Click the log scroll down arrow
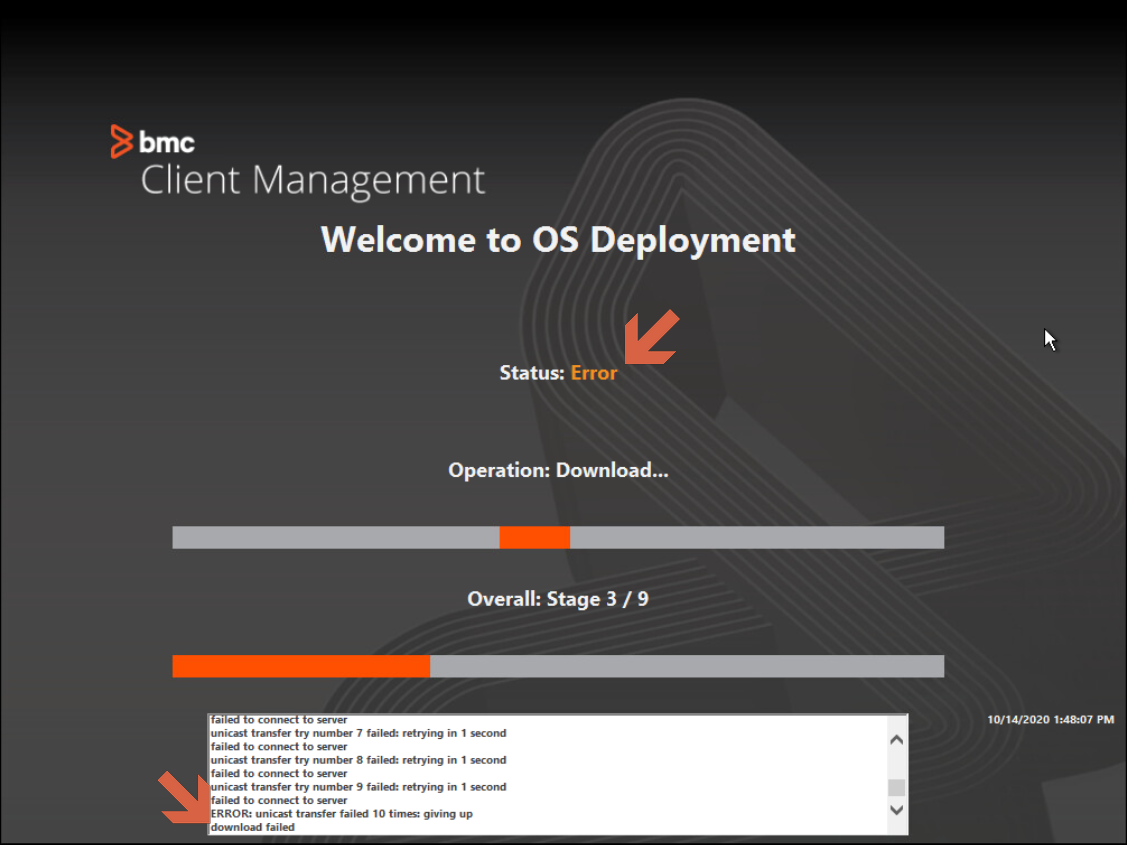This screenshot has width=1127, height=845. (x=896, y=810)
